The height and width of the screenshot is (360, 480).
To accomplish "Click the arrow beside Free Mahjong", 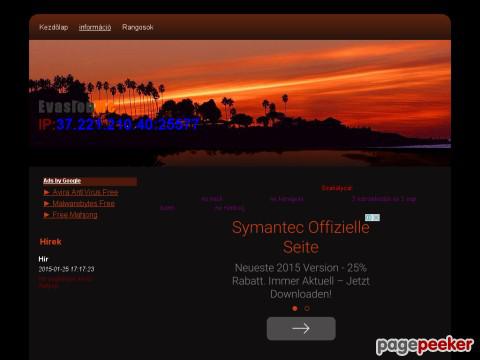I will [x=47, y=215].
